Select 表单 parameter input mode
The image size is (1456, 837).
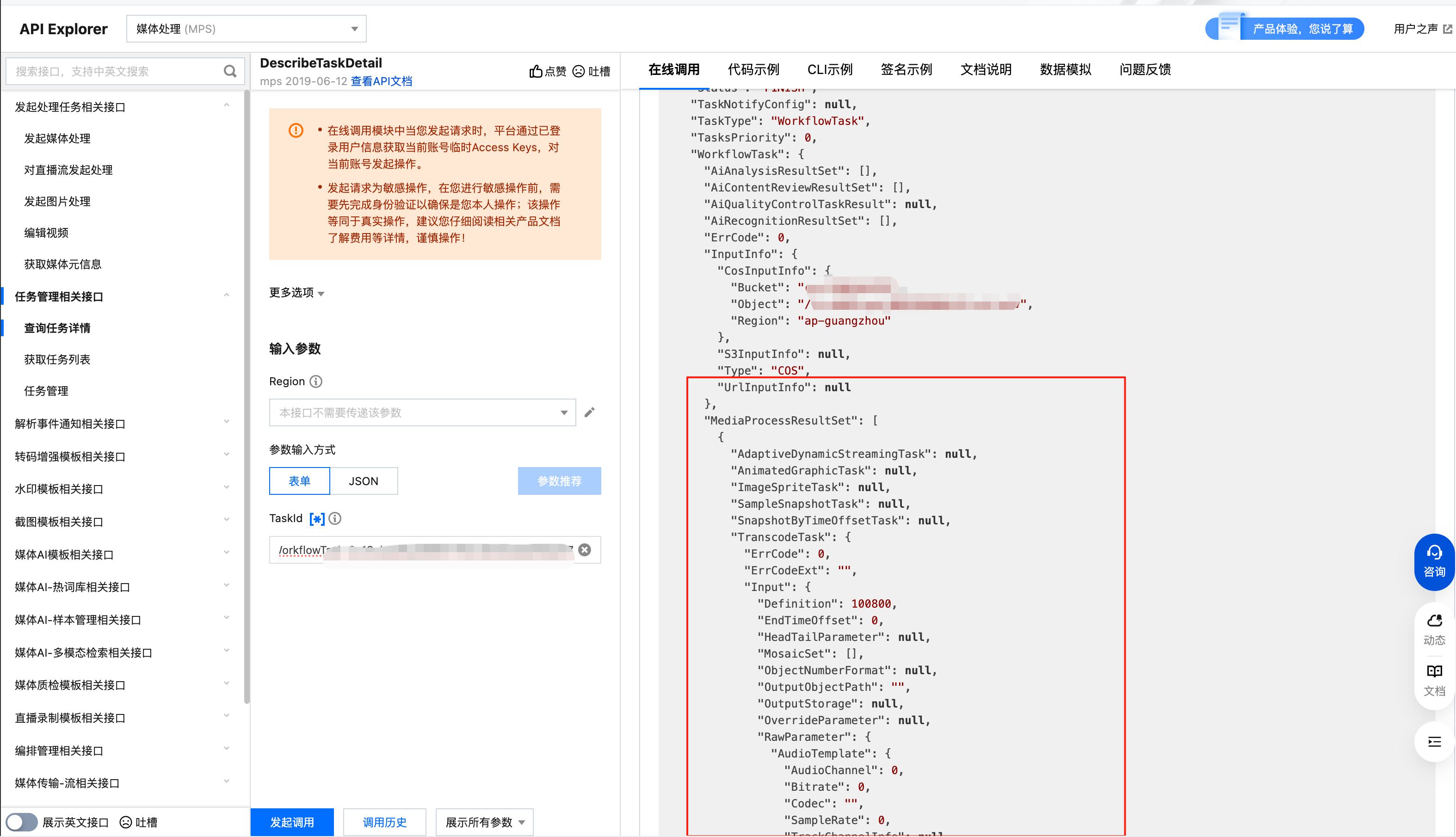click(x=299, y=480)
